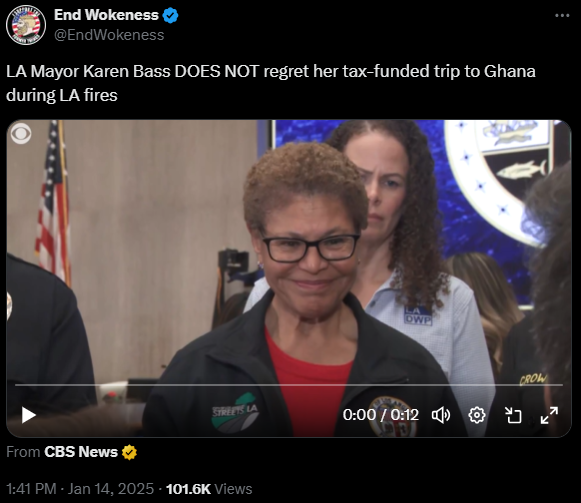Open the @EndWokeness handle link
581x503 pixels.
tap(109, 35)
